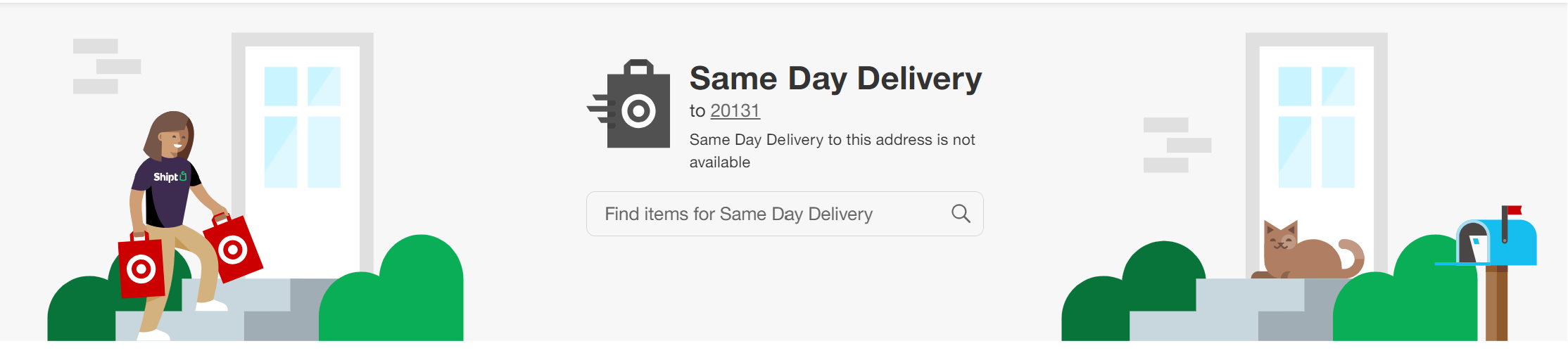This screenshot has height=353, width=1568.
Task: Open the 20131 zip code link
Action: coord(735,111)
